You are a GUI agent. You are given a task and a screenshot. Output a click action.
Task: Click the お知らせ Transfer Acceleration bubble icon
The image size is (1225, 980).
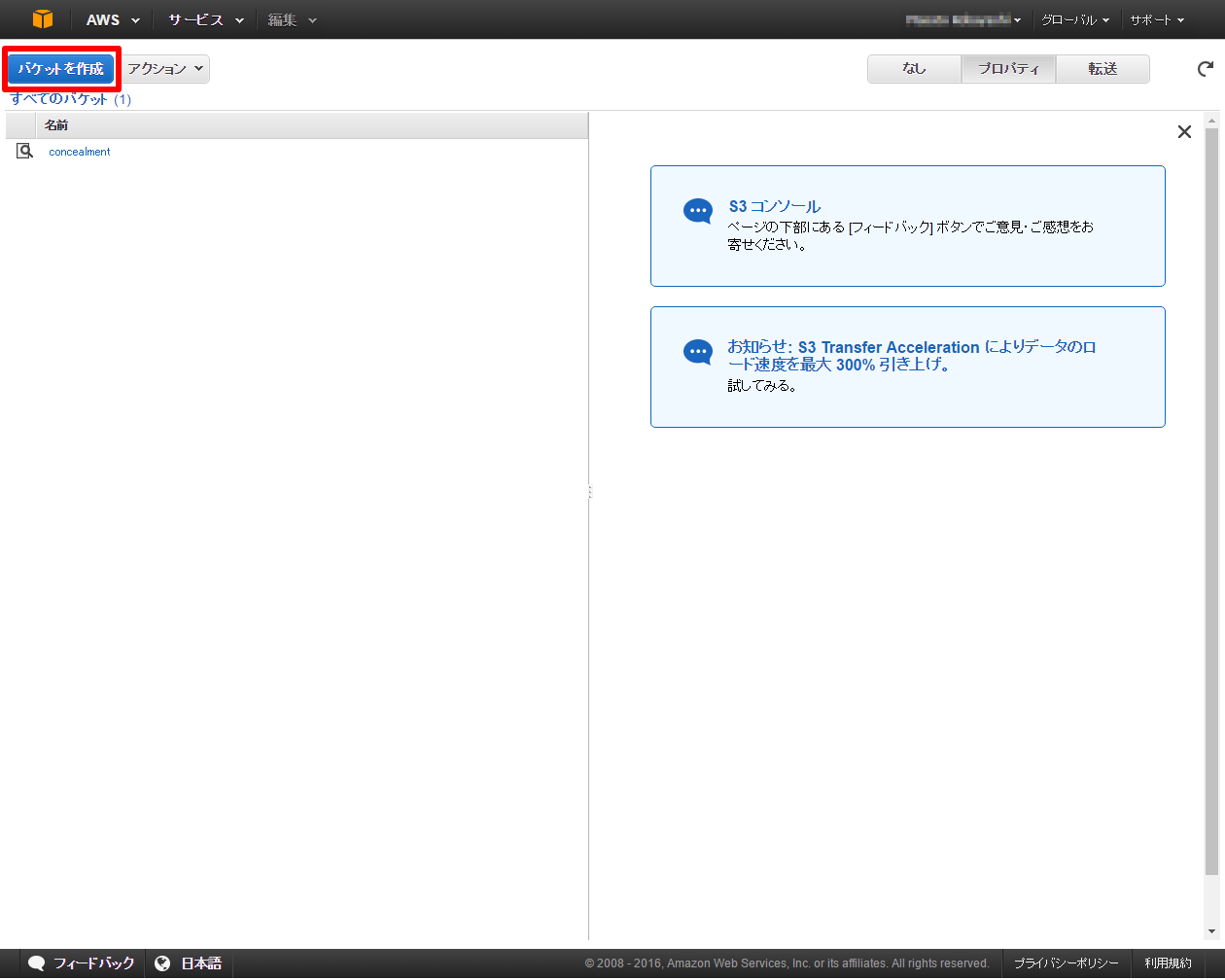[x=698, y=352]
